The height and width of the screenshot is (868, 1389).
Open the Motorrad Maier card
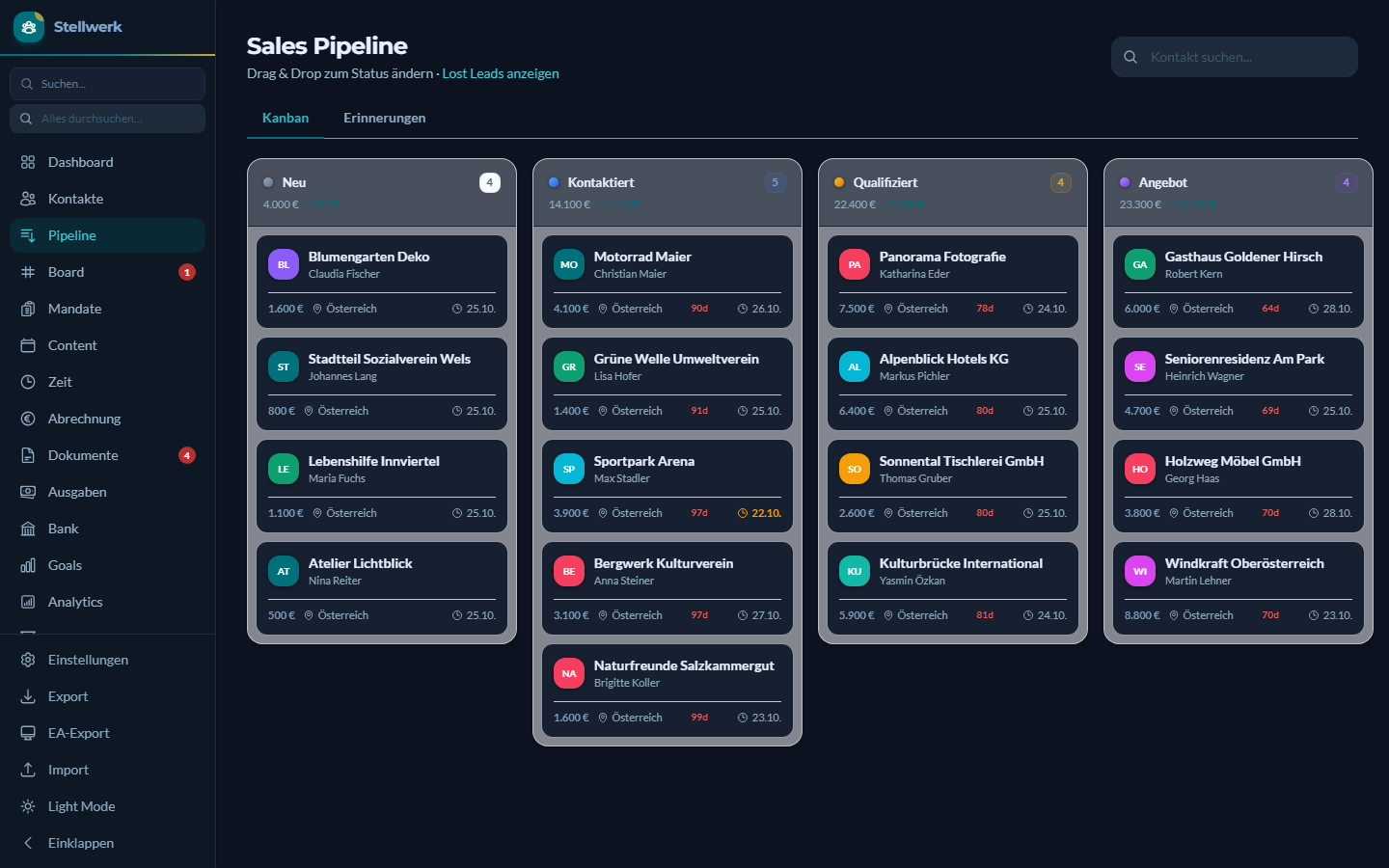tap(667, 283)
